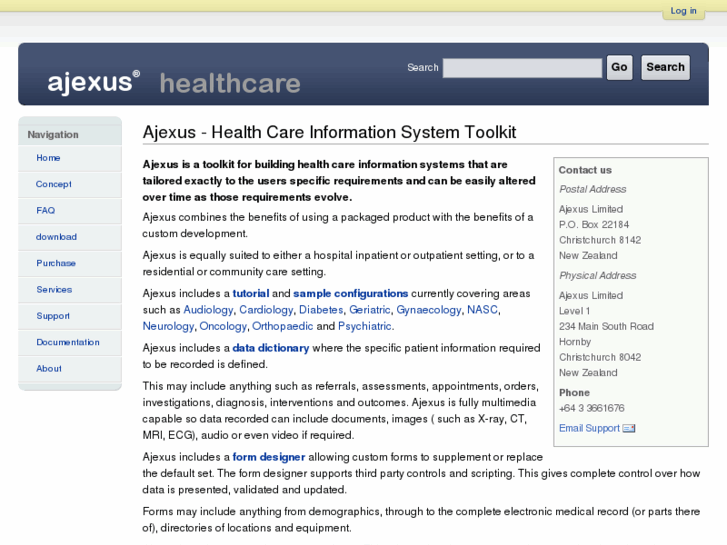Viewport: 727px width, 545px height.
Task: Open the Gynaecology link
Action: (x=429, y=310)
